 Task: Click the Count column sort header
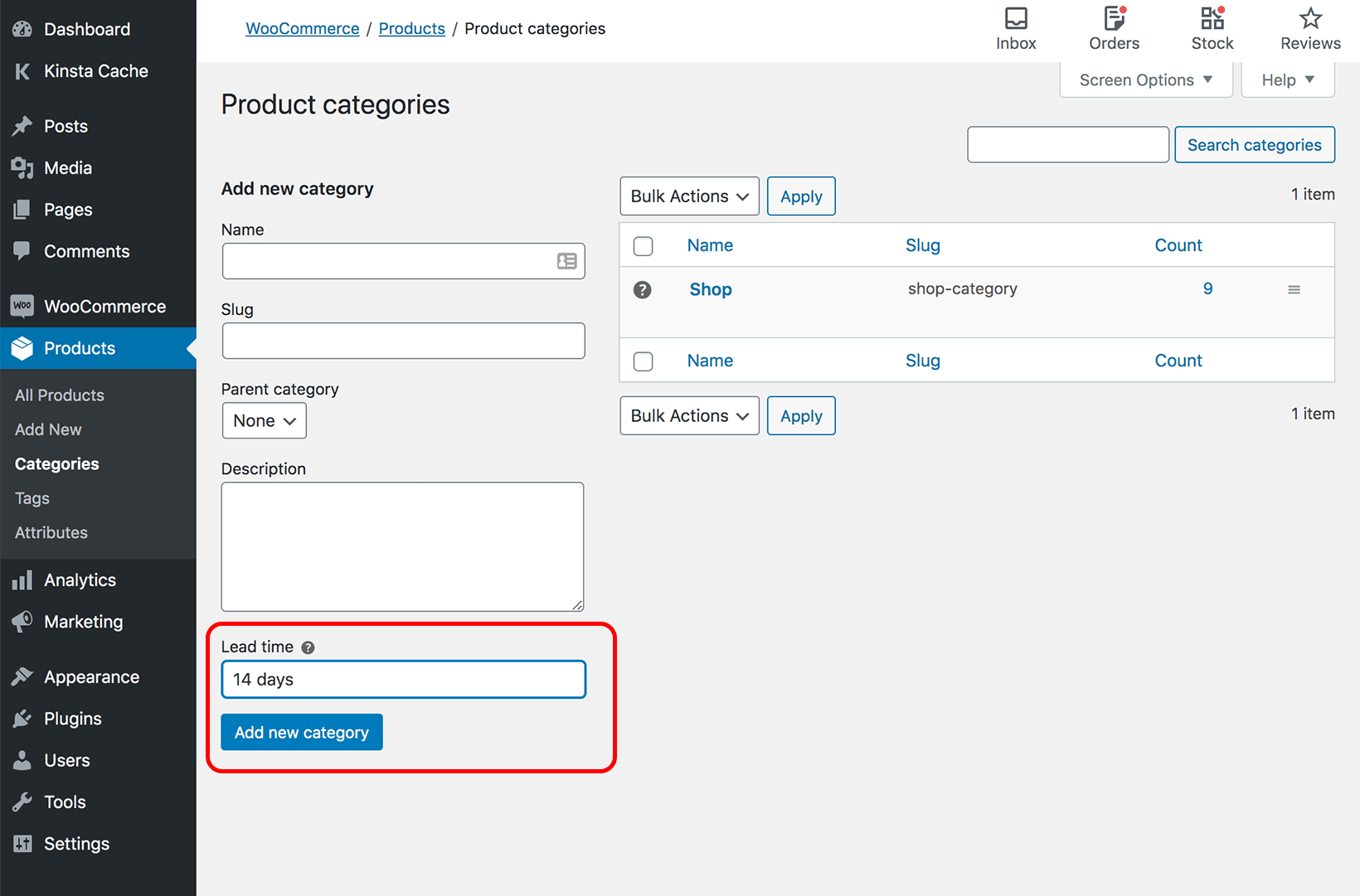[1178, 245]
